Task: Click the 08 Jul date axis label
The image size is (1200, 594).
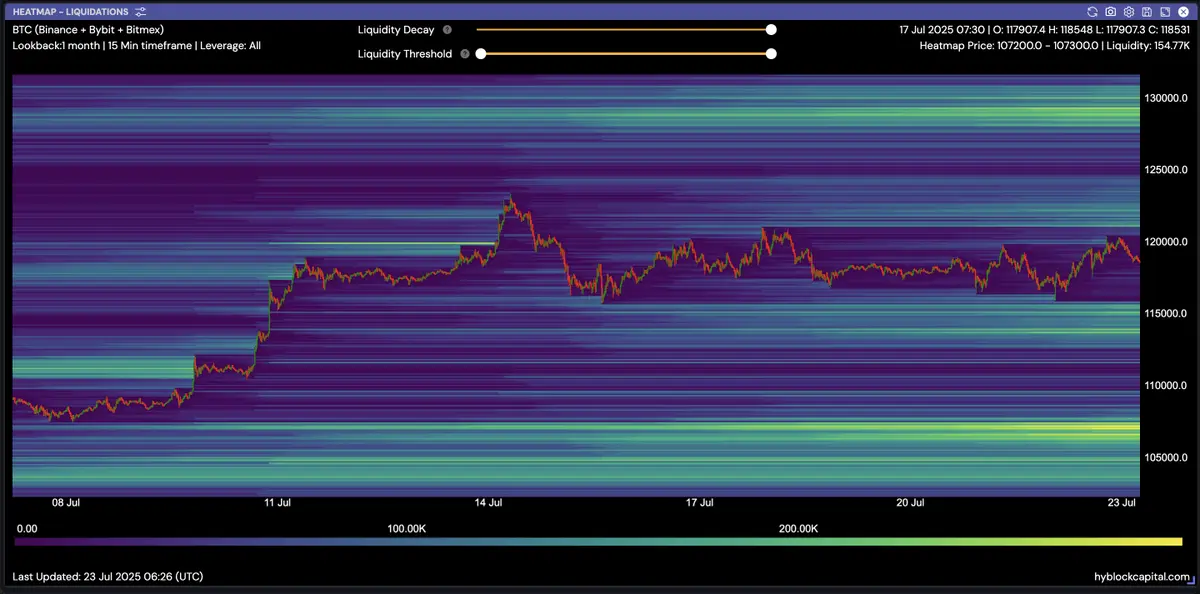Action: pos(66,503)
